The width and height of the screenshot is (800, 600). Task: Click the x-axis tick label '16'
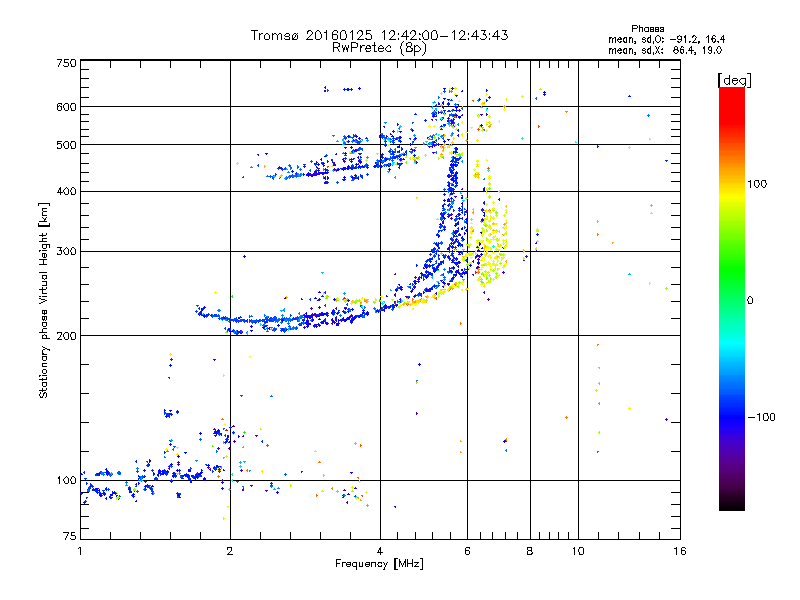tap(680, 551)
